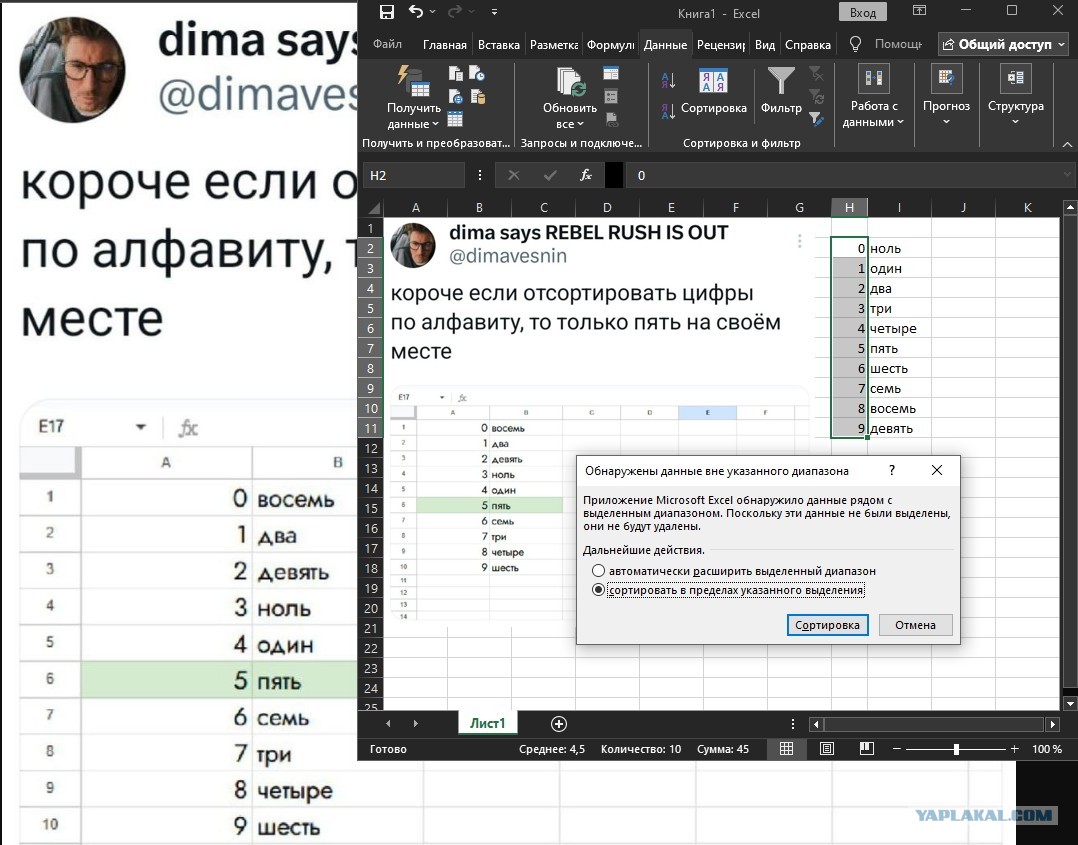Select сортировать в пределах указанного выделения radio

(598, 590)
